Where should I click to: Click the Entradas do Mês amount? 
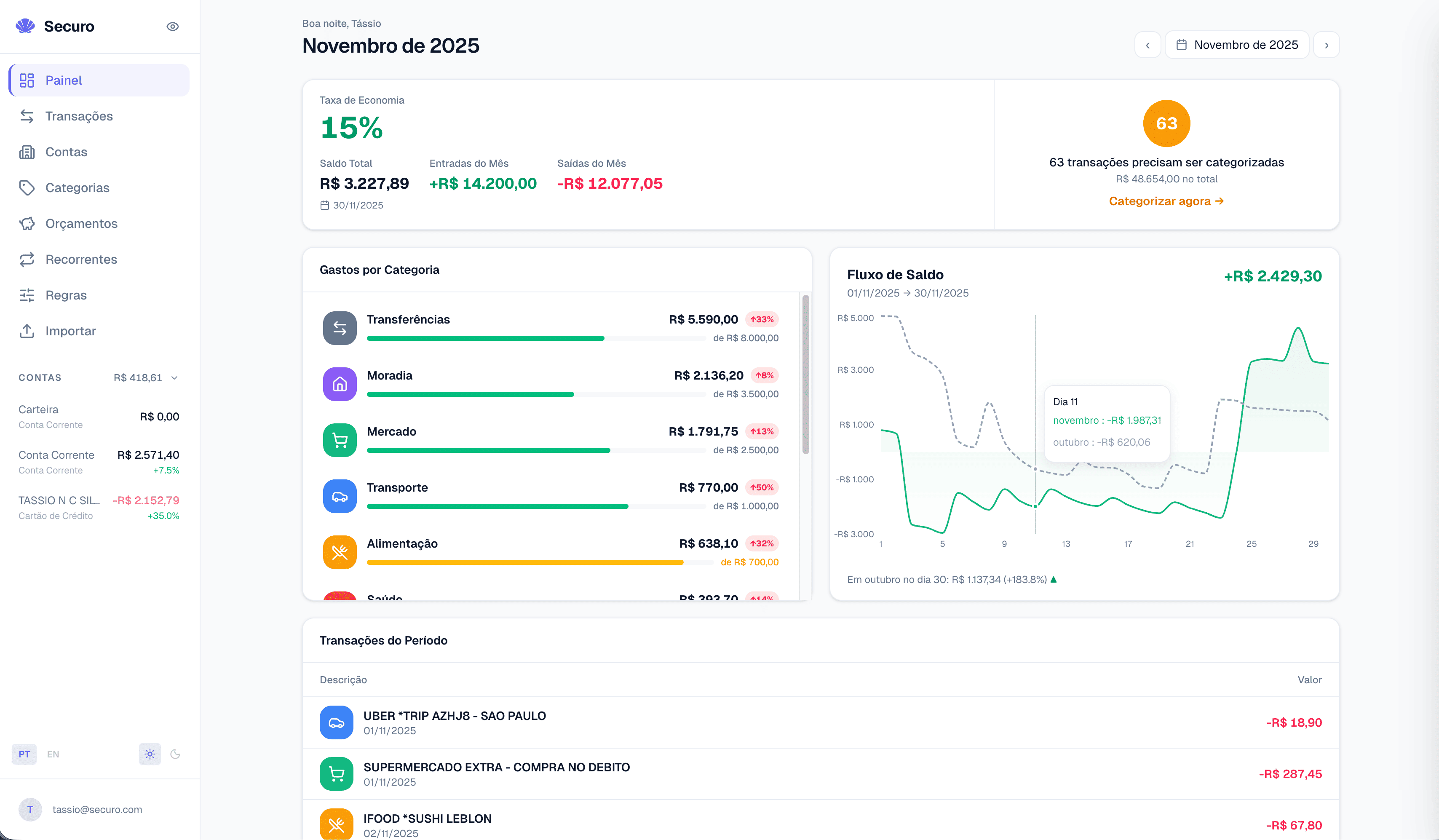[x=483, y=183]
